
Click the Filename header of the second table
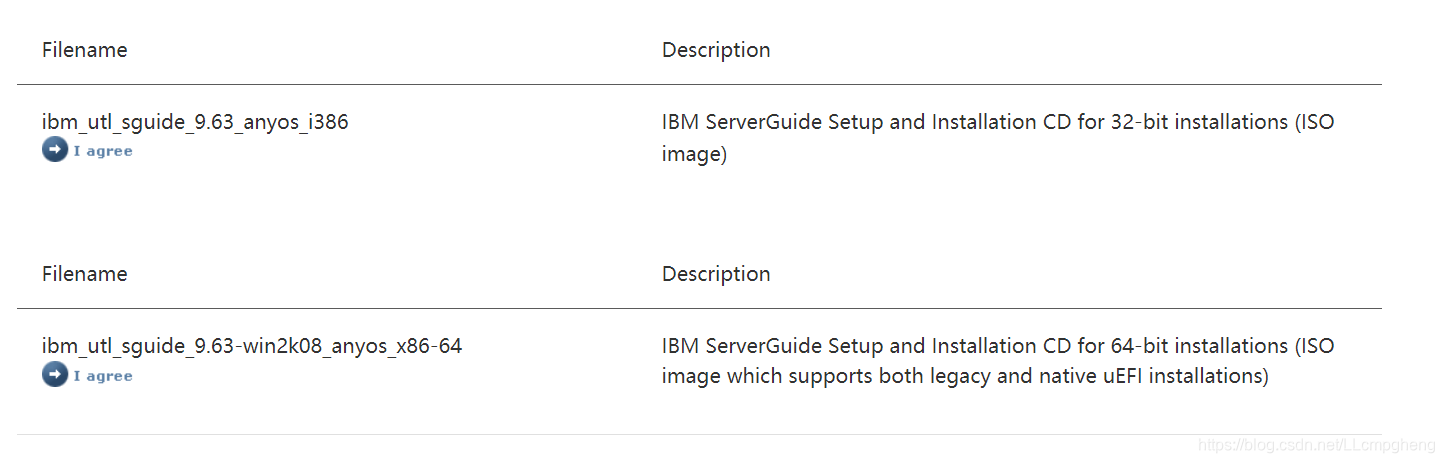[x=84, y=274]
